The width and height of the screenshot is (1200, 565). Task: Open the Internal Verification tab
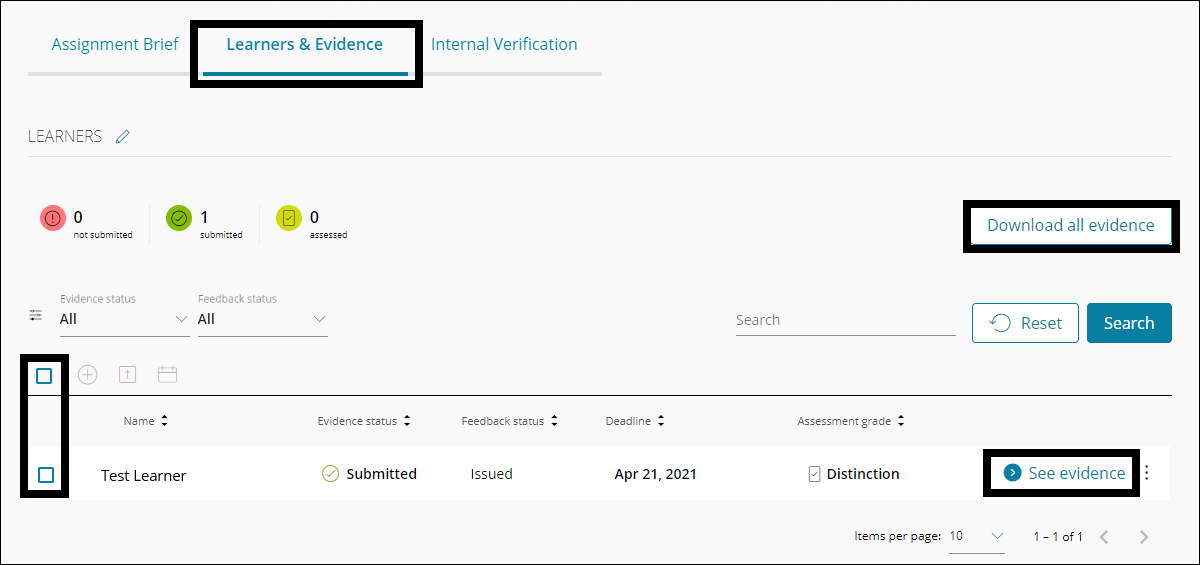[x=504, y=44]
